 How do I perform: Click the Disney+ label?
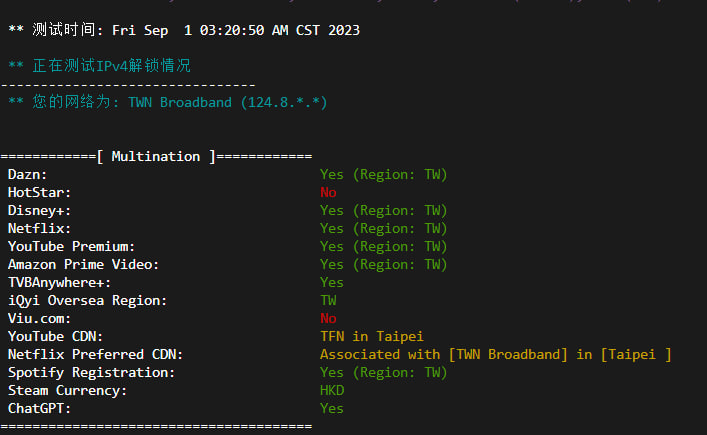pos(39,210)
